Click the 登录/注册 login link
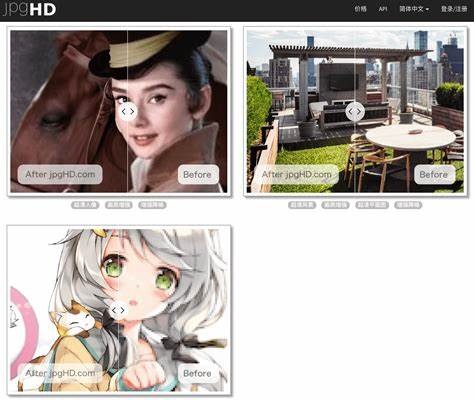Viewport: 474px width, 400px height. click(454, 9)
